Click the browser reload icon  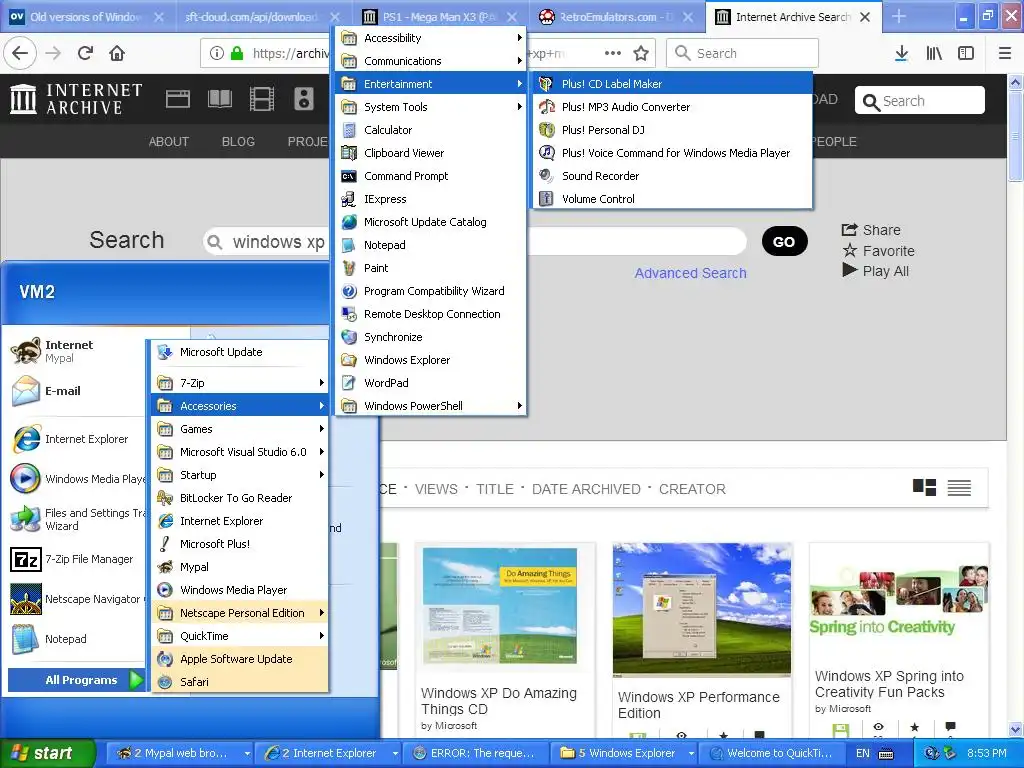pos(86,53)
